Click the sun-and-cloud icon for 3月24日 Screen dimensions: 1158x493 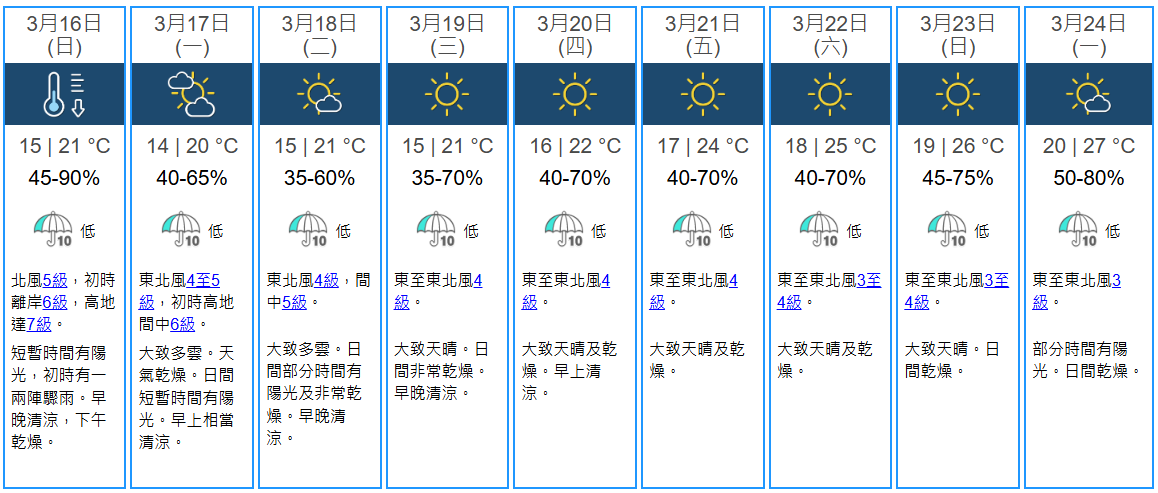coord(1087,94)
